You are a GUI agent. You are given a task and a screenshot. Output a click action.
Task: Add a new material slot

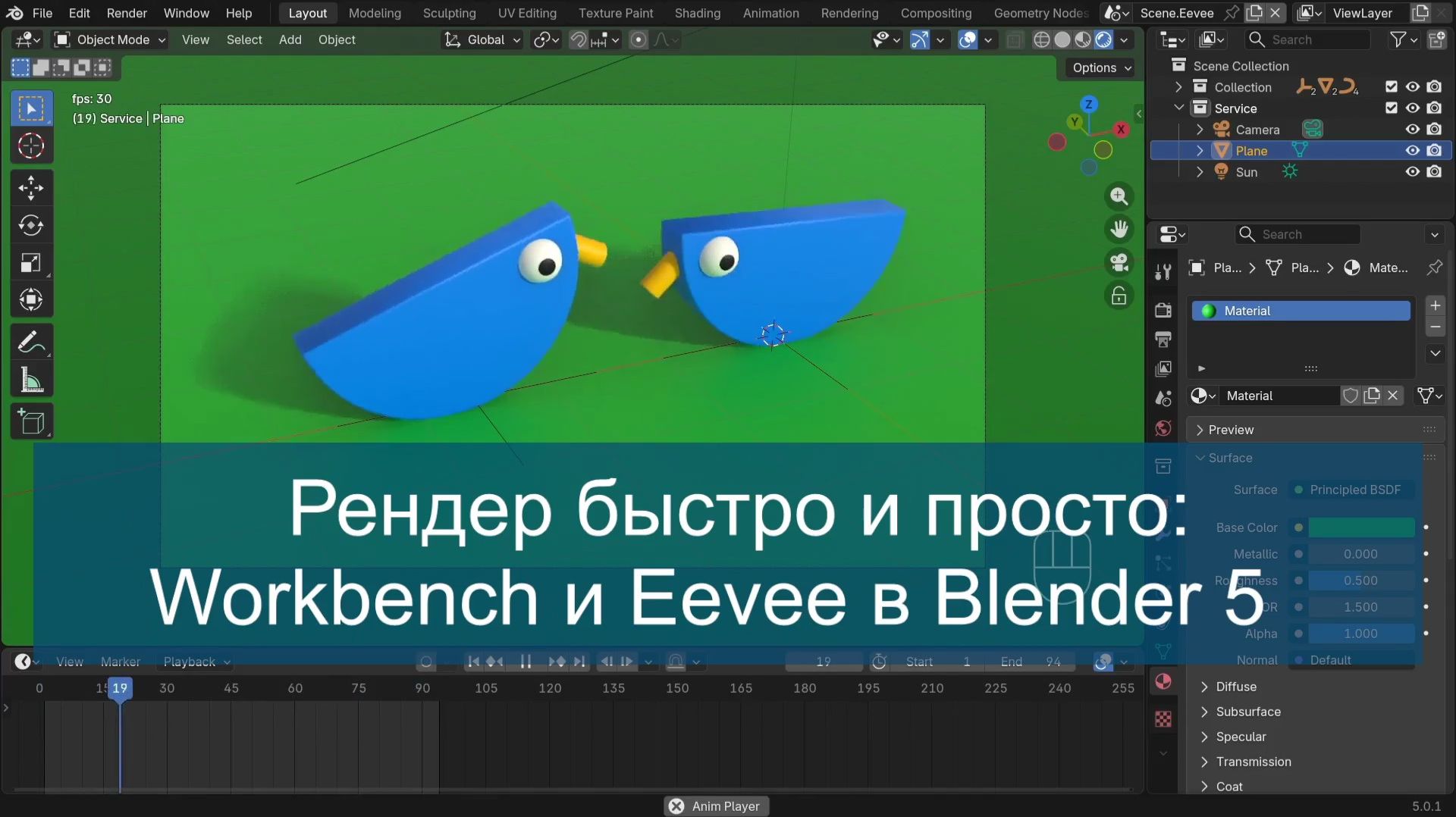1435,305
